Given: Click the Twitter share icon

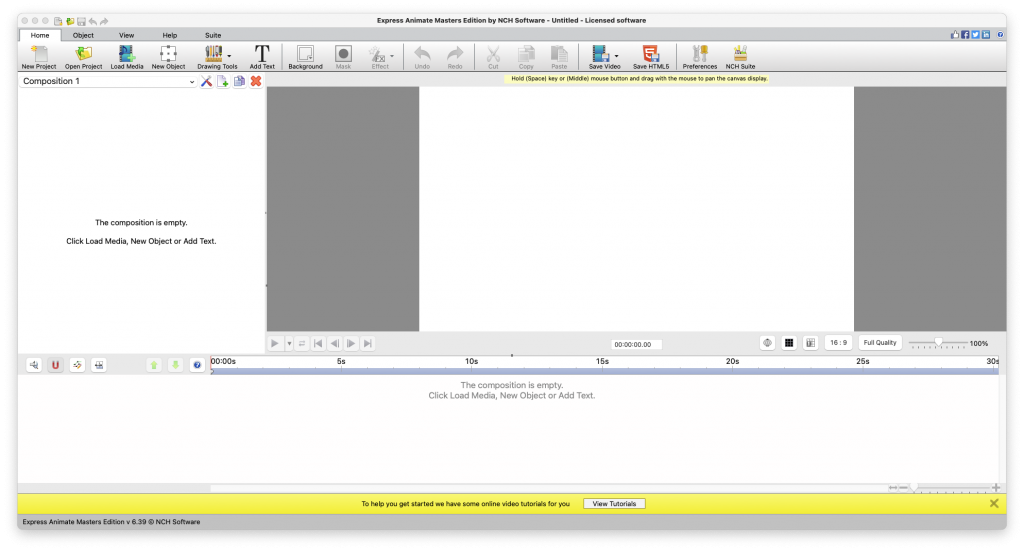Looking at the screenshot, I should (x=975, y=35).
